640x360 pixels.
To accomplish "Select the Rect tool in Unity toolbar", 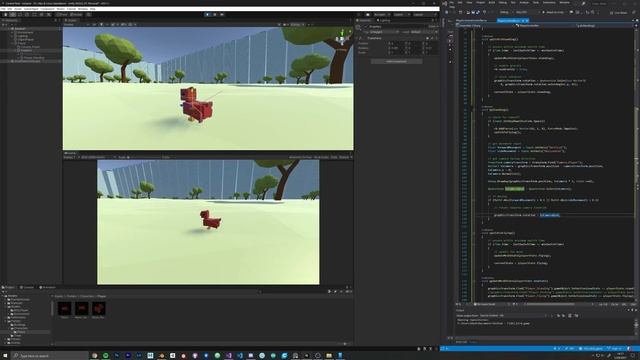I will (34, 14).
